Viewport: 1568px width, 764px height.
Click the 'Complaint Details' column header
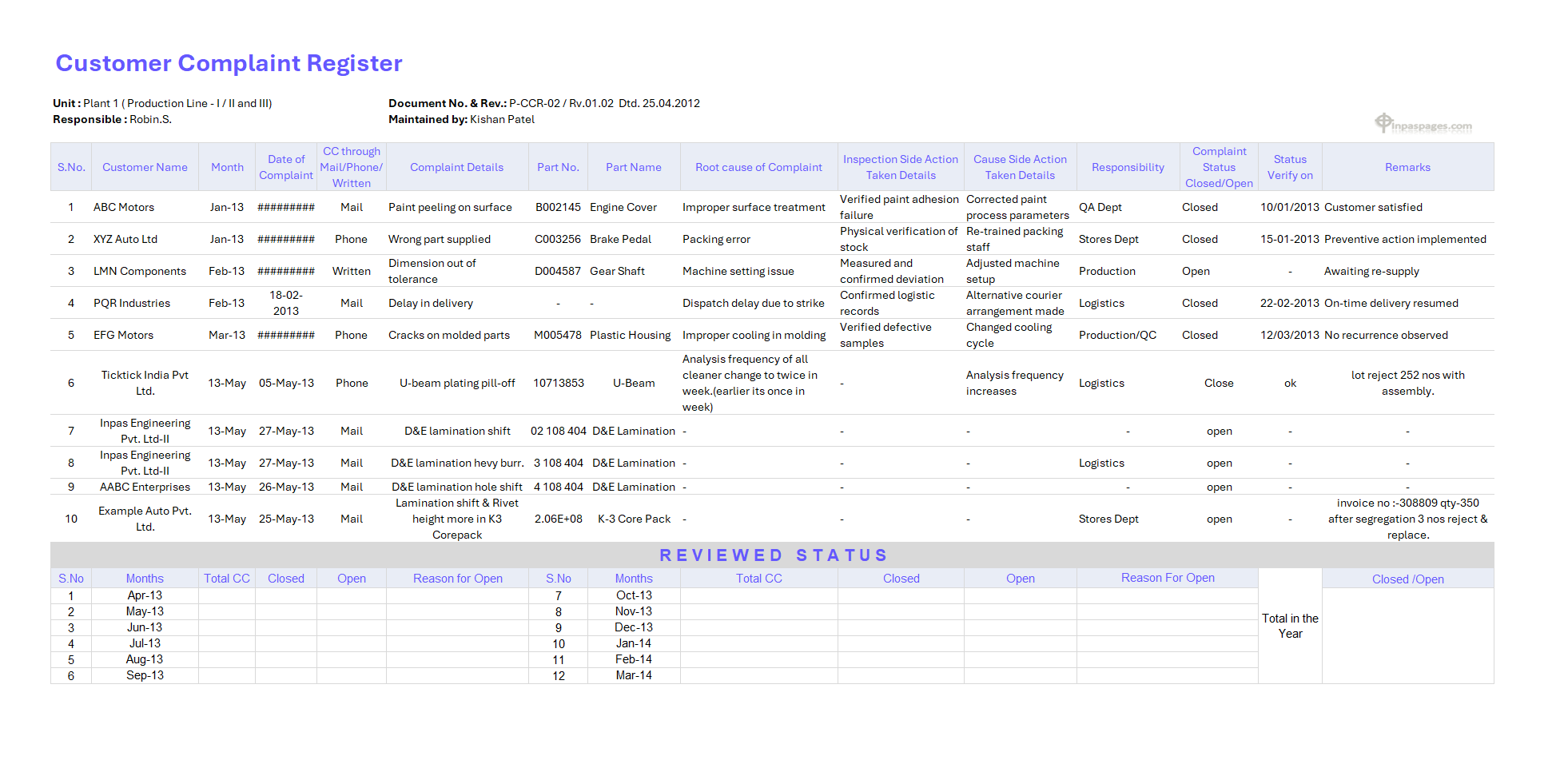(456, 166)
